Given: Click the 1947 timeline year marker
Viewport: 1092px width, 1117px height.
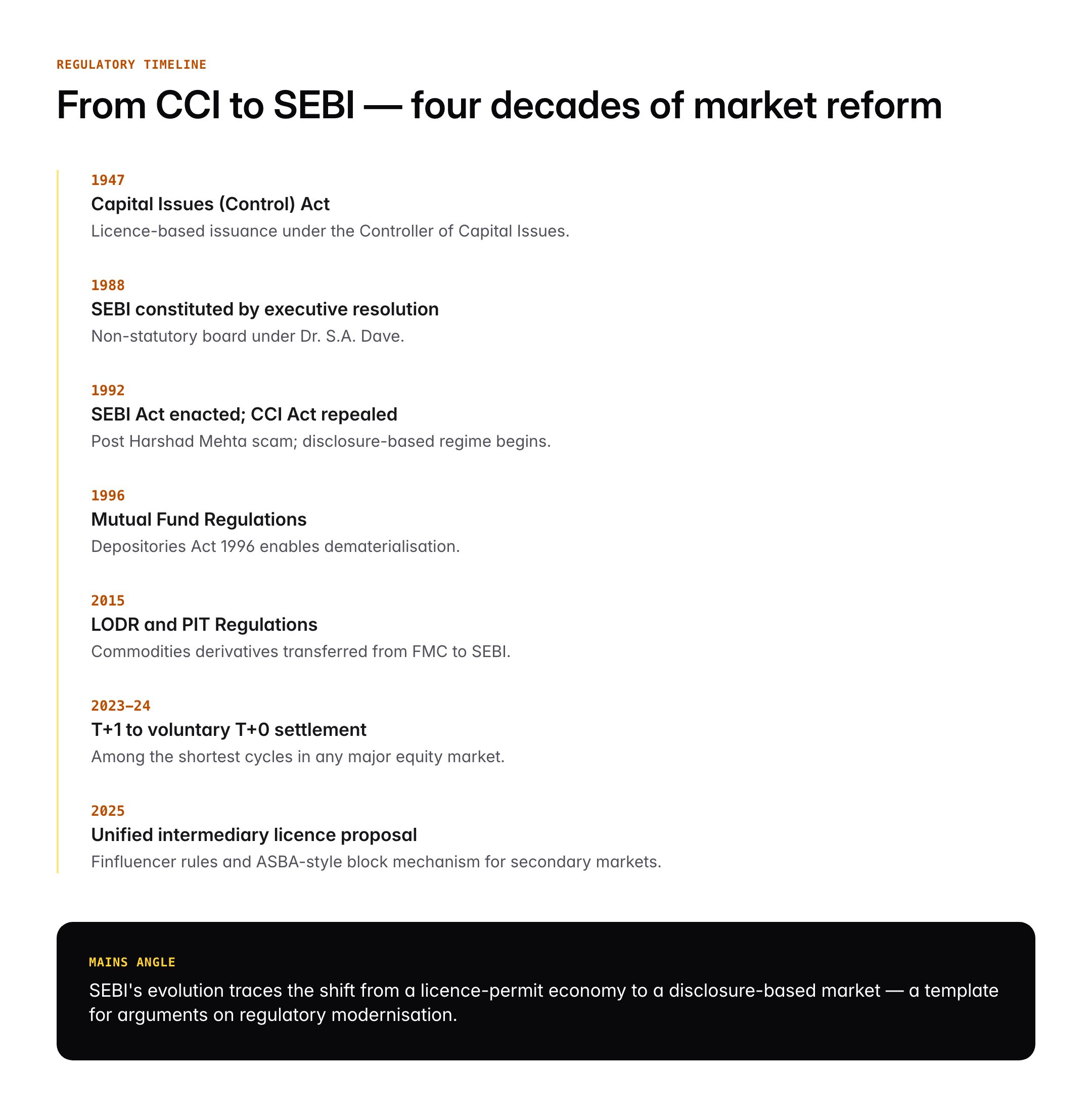Looking at the screenshot, I should [108, 180].
